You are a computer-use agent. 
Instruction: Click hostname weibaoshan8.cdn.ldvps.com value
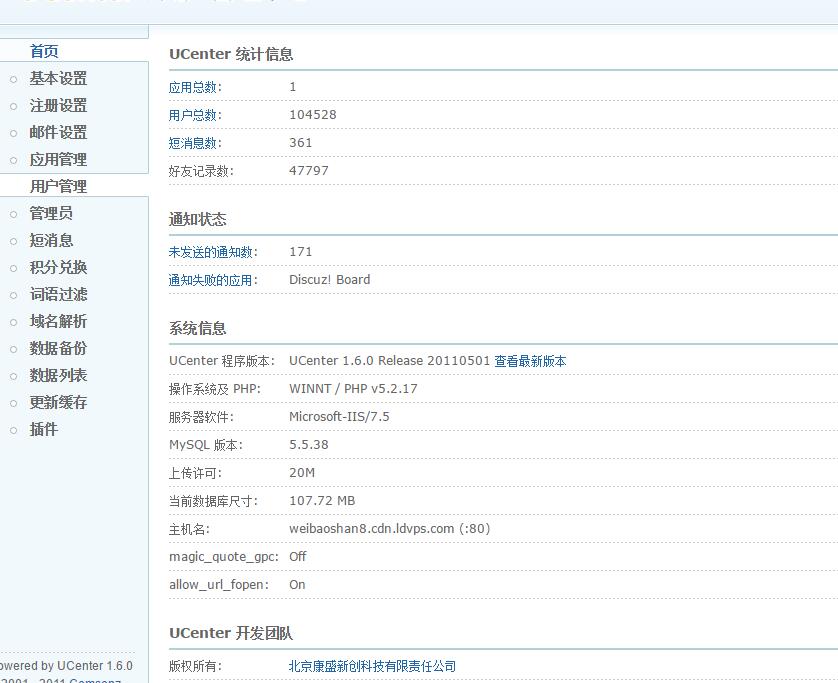pos(390,529)
